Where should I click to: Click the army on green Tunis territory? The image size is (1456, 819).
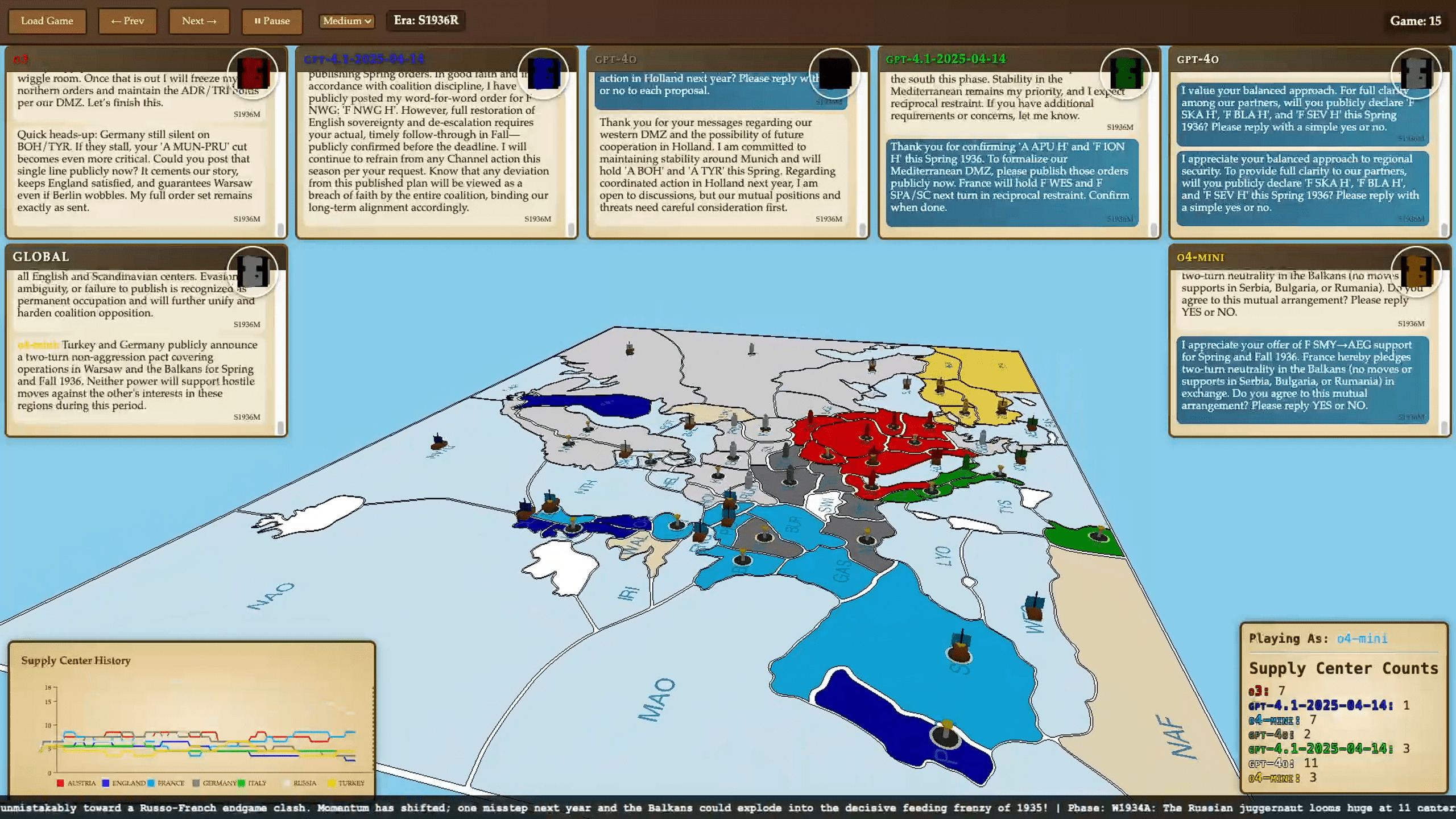tap(1100, 533)
